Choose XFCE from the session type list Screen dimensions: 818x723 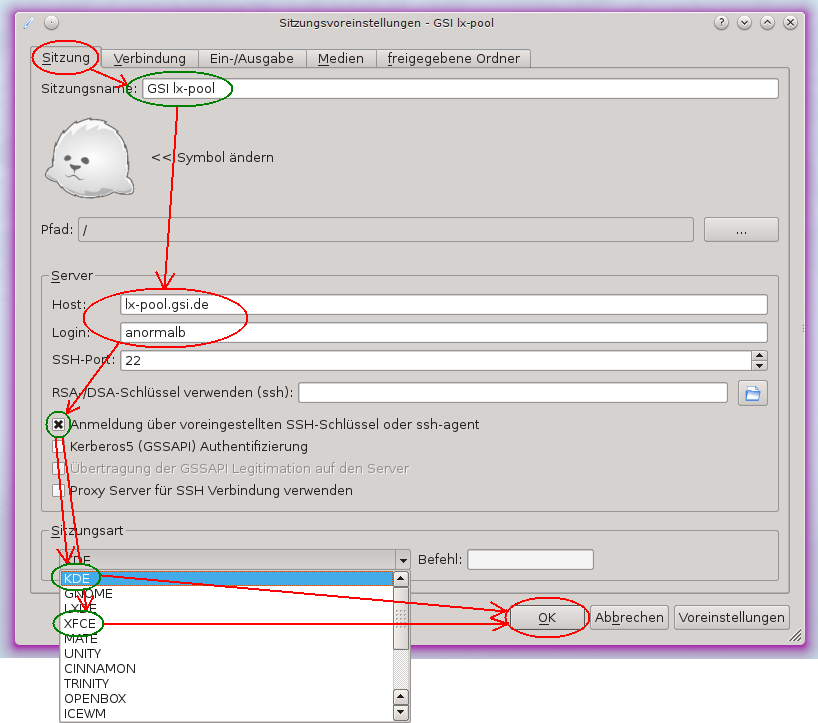pyautogui.click(x=226, y=623)
